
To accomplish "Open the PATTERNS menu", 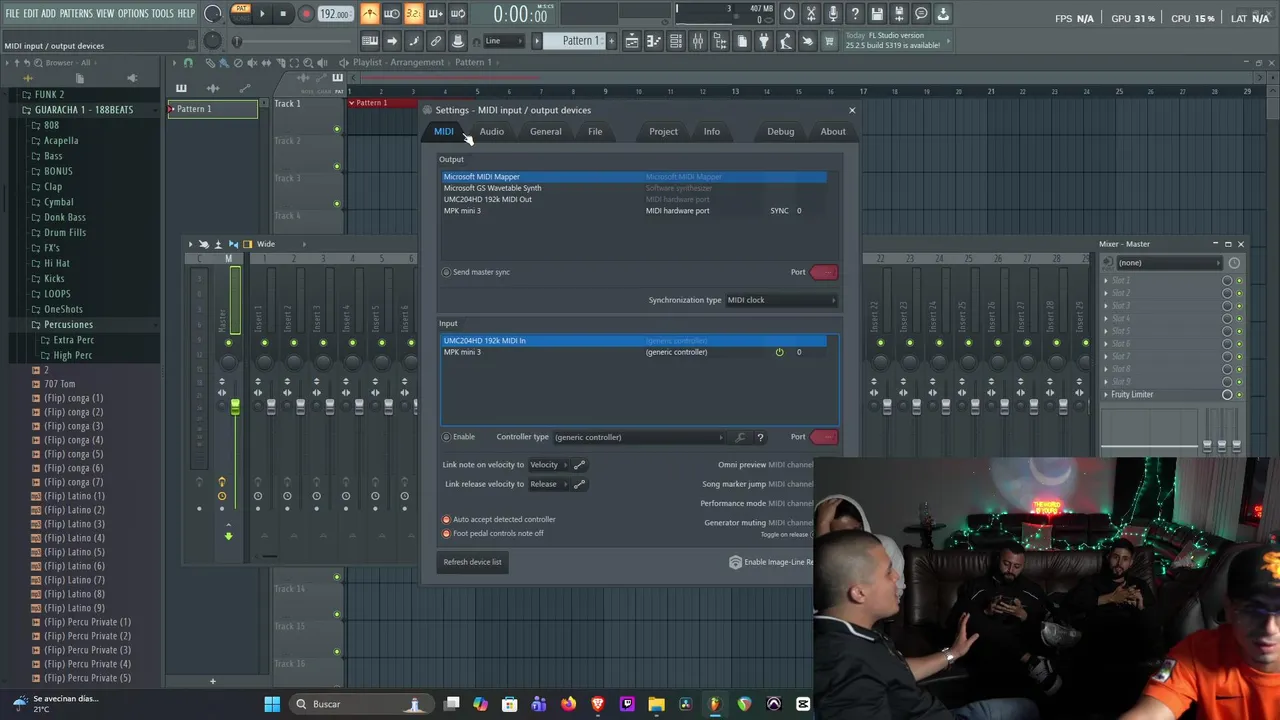I will 76,13.
